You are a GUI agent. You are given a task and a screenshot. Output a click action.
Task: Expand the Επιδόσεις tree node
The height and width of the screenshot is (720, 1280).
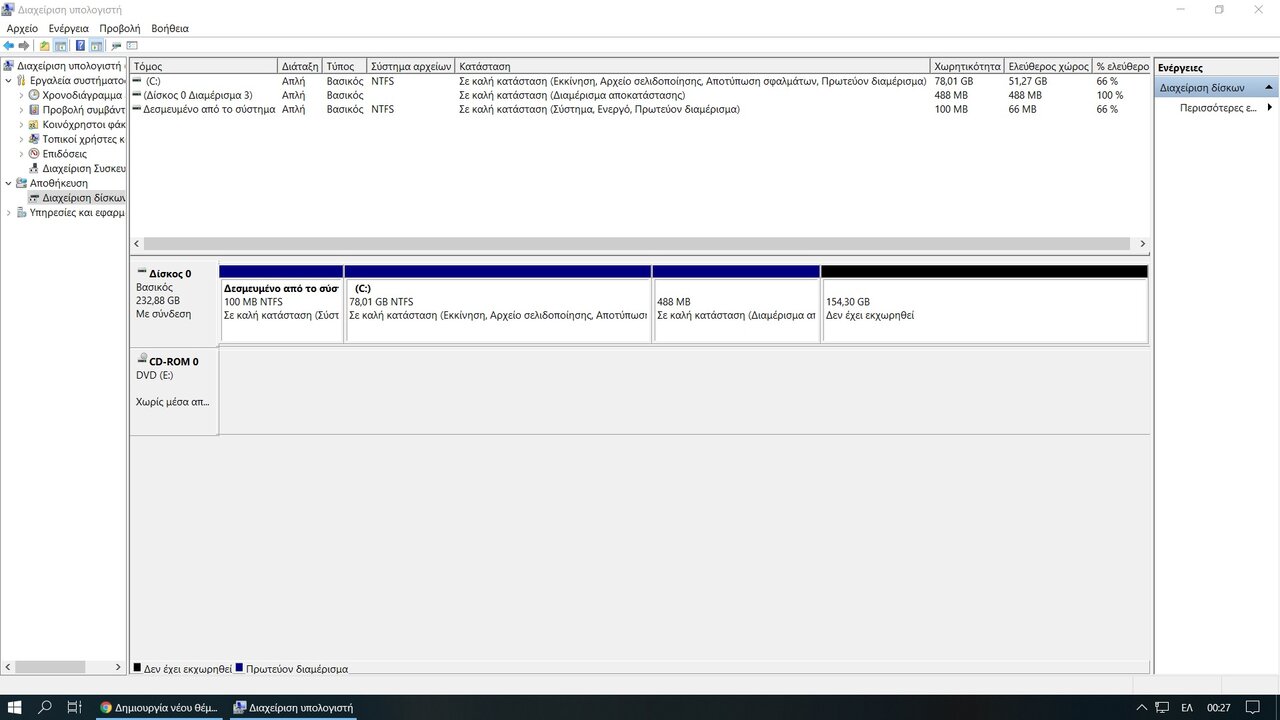point(21,154)
